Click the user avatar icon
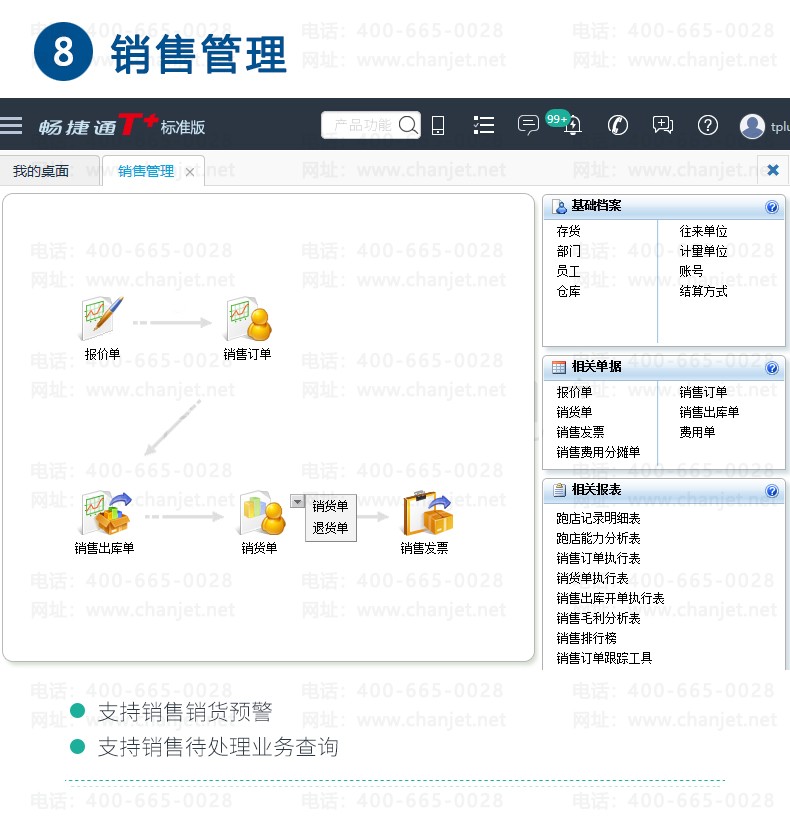The height and width of the screenshot is (820, 790). click(x=752, y=126)
